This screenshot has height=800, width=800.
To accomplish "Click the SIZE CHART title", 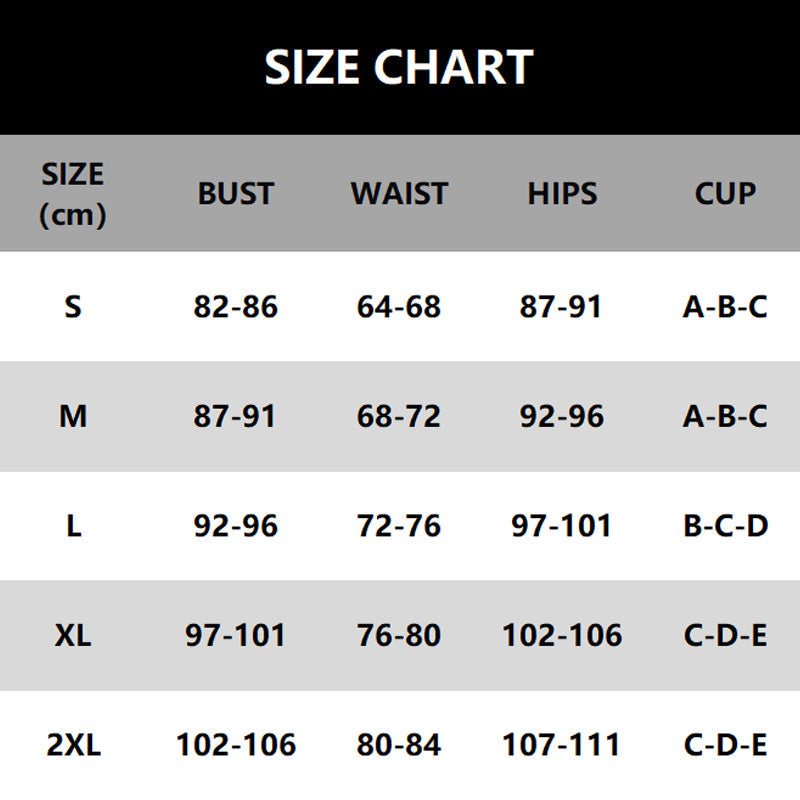I will 399,67.
